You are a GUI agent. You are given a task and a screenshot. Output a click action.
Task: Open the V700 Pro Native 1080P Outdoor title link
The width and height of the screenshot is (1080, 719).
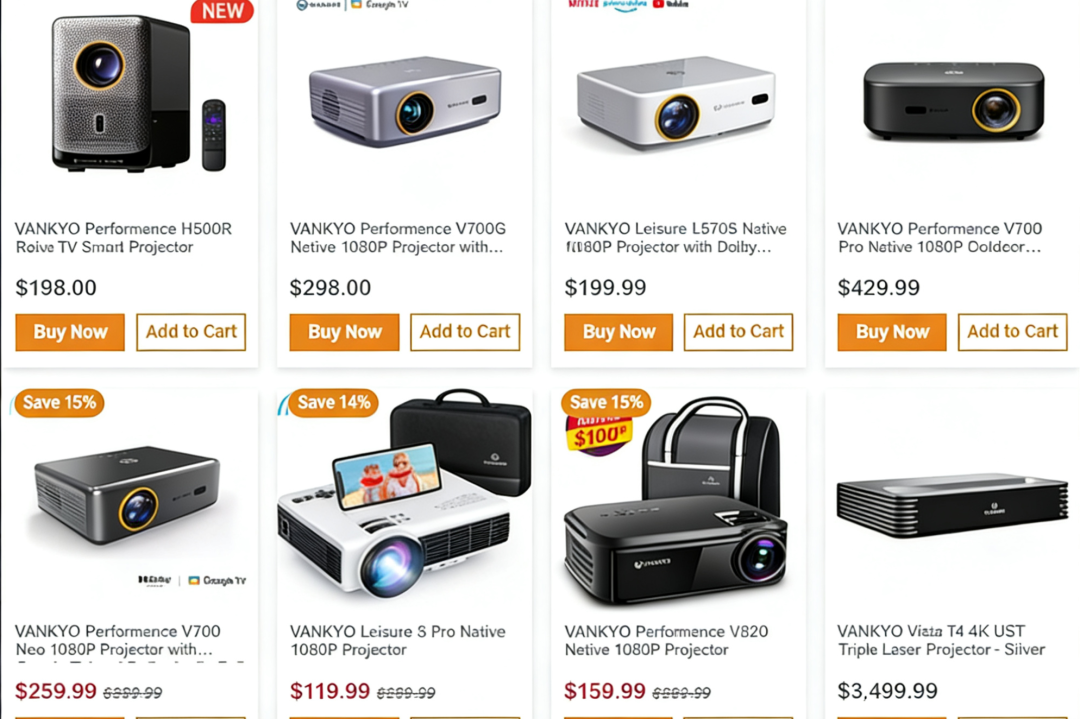[x=939, y=238]
